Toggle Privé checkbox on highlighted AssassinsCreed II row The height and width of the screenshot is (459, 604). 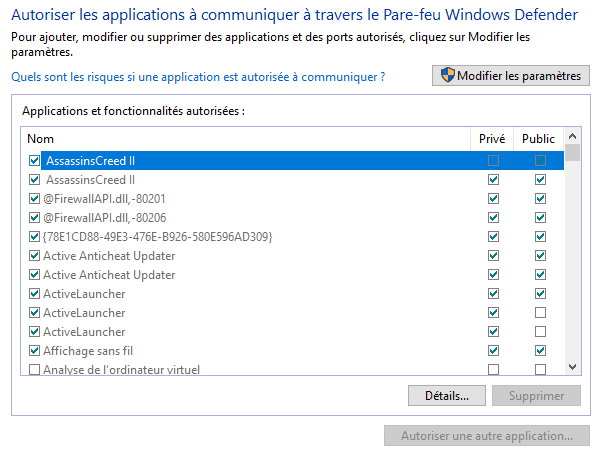click(493, 161)
